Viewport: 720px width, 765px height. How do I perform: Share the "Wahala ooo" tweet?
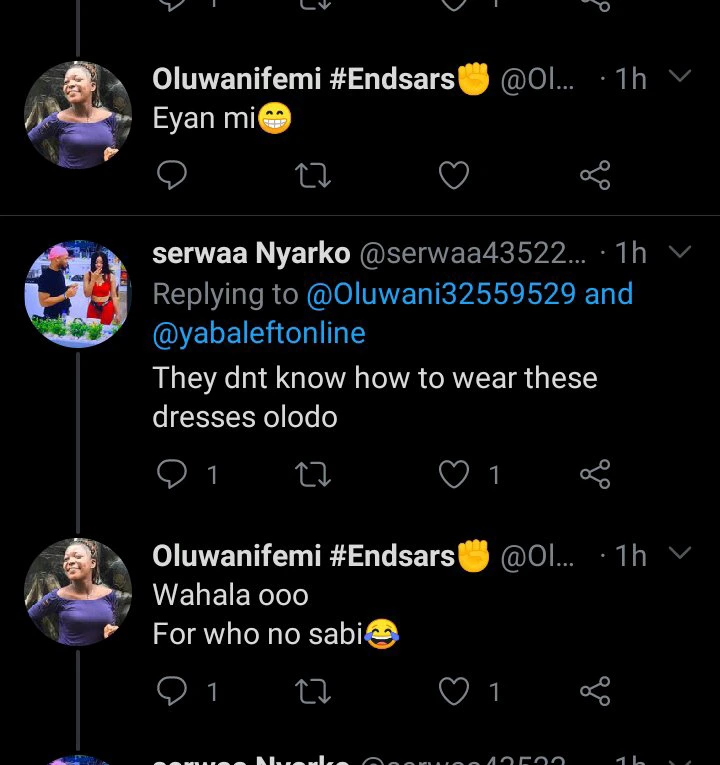(595, 691)
